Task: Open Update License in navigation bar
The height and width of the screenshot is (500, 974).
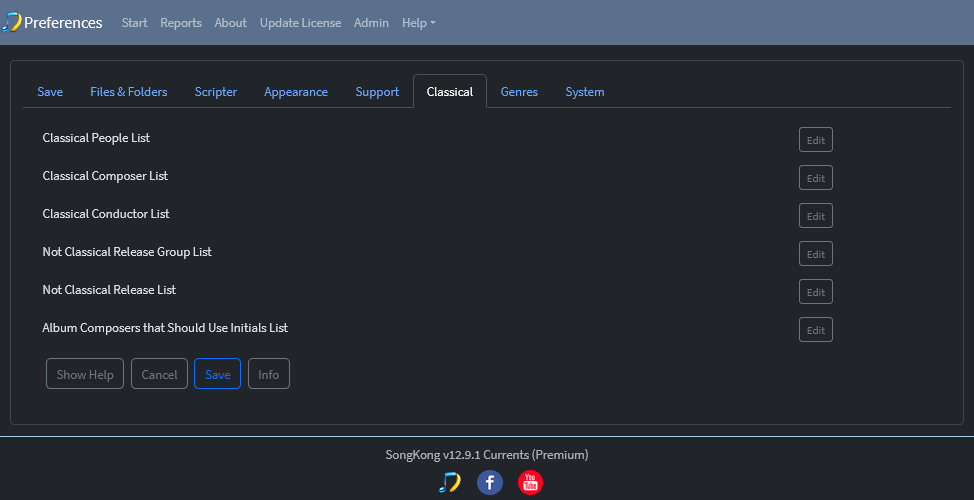Action: pos(300,22)
